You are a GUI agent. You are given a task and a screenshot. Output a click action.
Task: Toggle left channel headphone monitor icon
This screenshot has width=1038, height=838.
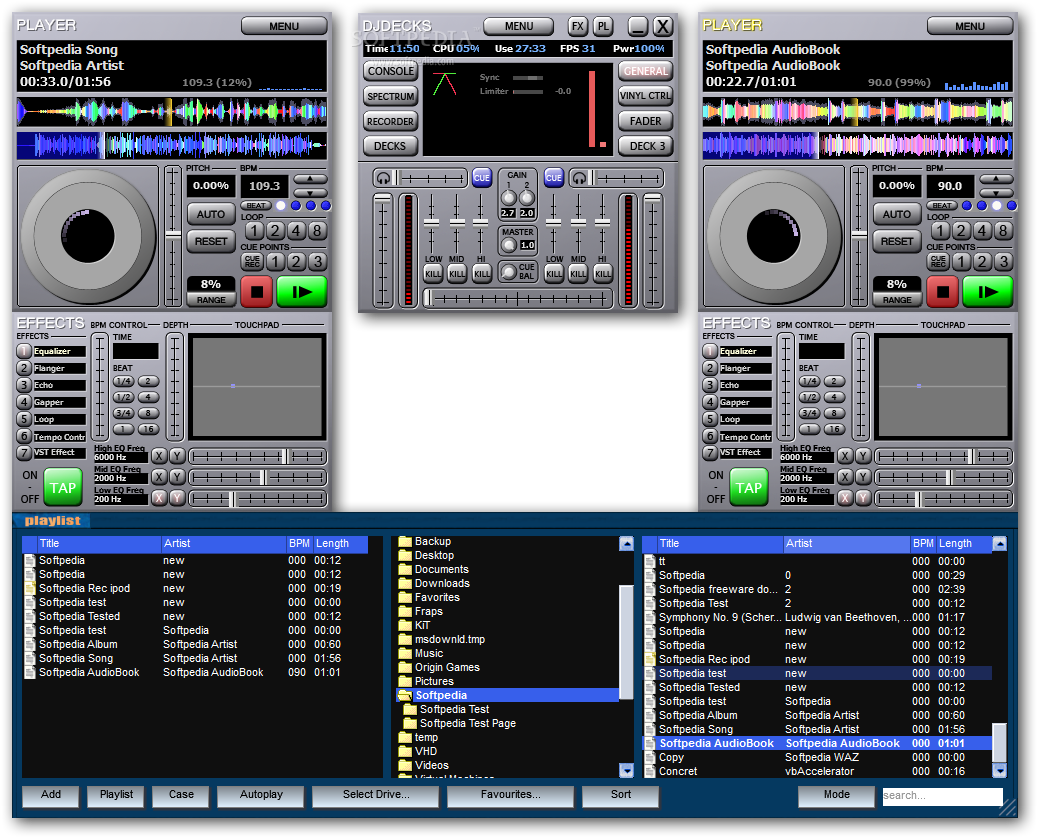383,178
